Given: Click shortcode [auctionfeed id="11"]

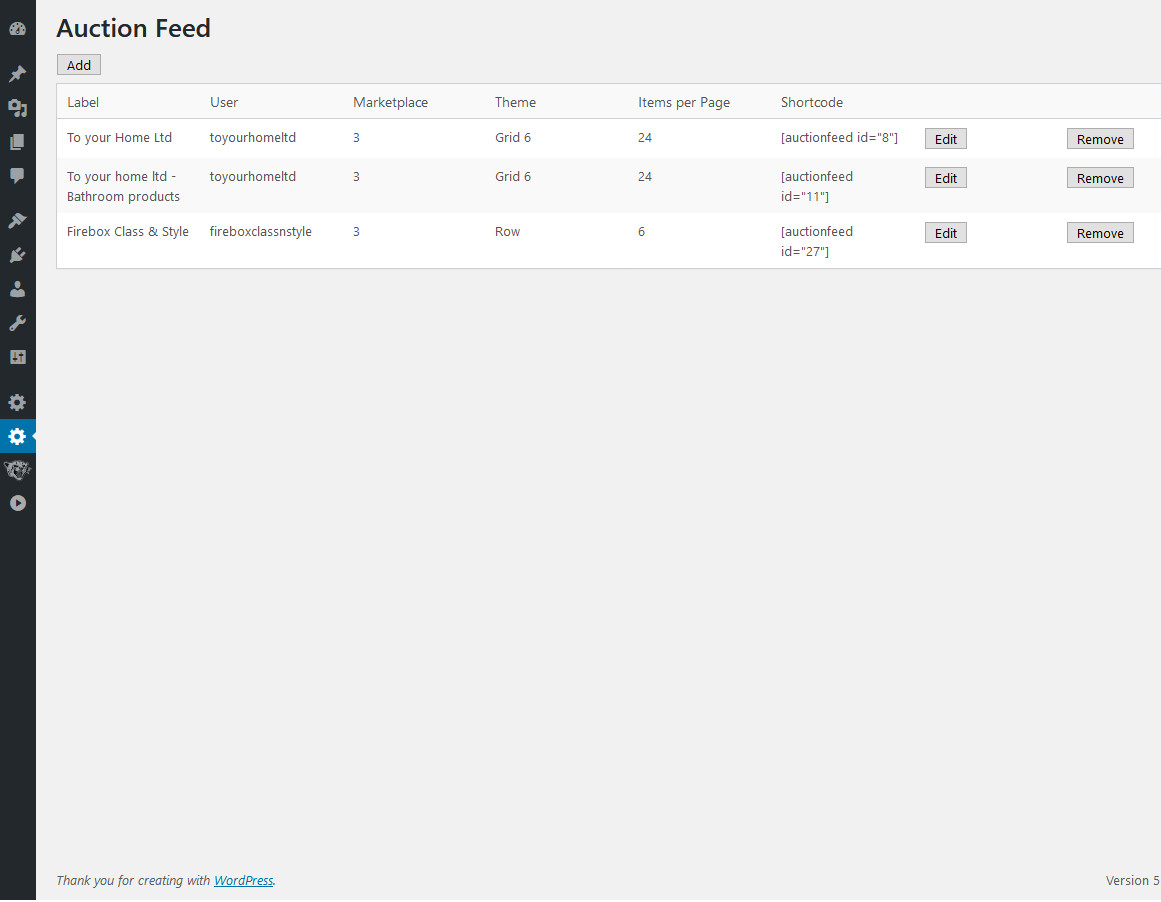Looking at the screenshot, I should tap(817, 187).
